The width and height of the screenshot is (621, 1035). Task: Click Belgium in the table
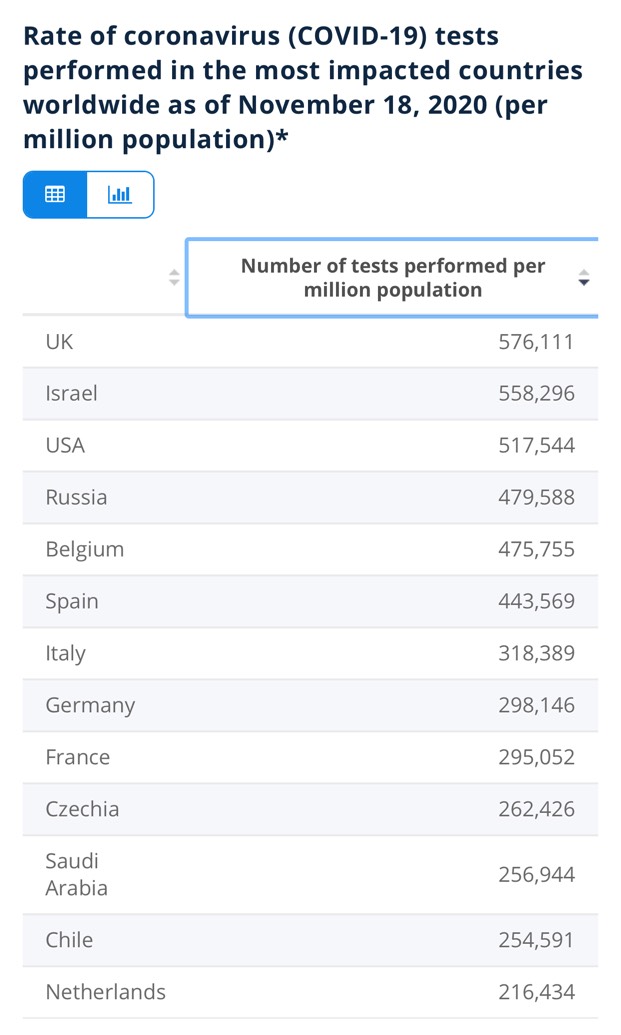point(84,550)
